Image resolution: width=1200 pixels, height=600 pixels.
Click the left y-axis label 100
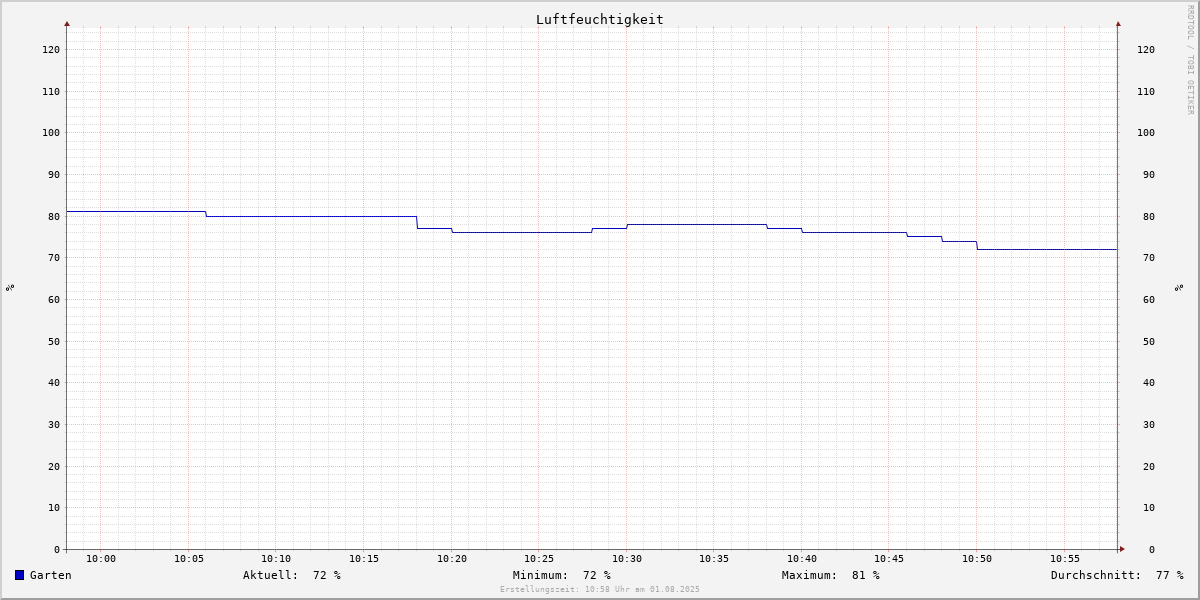coord(51,132)
